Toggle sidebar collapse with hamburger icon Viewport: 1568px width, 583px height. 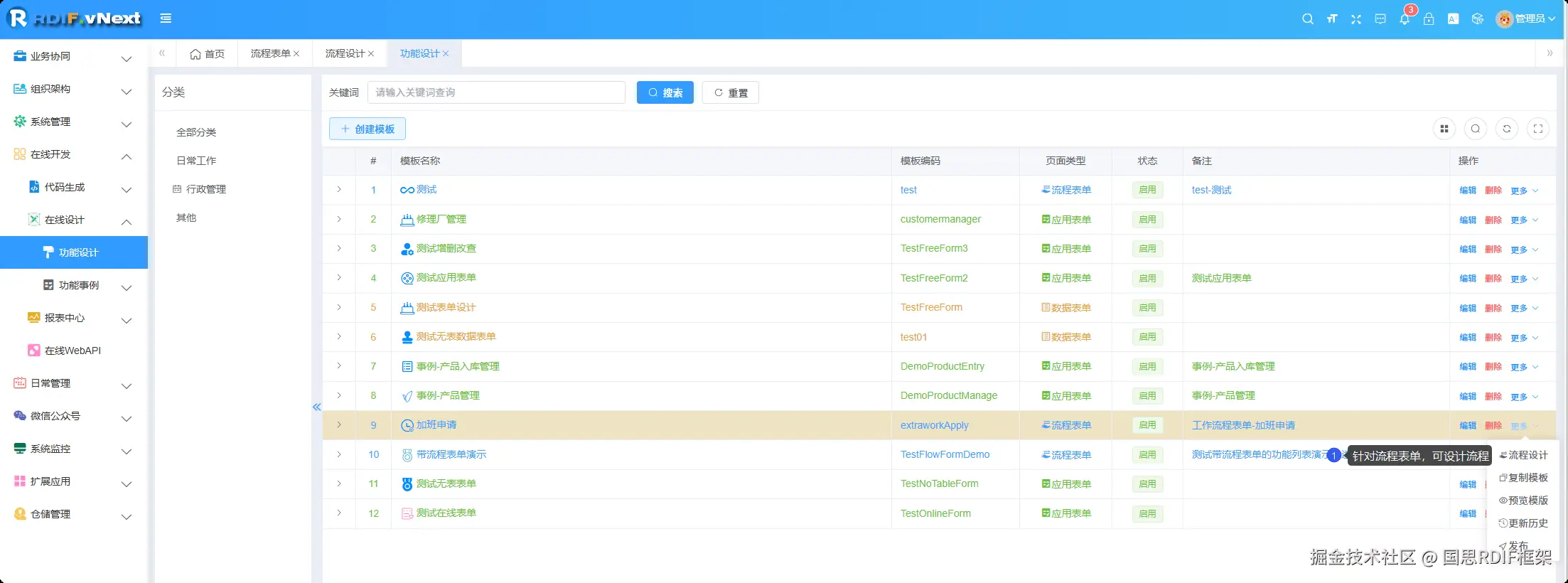pyautogui.click(x=166, y=18)
